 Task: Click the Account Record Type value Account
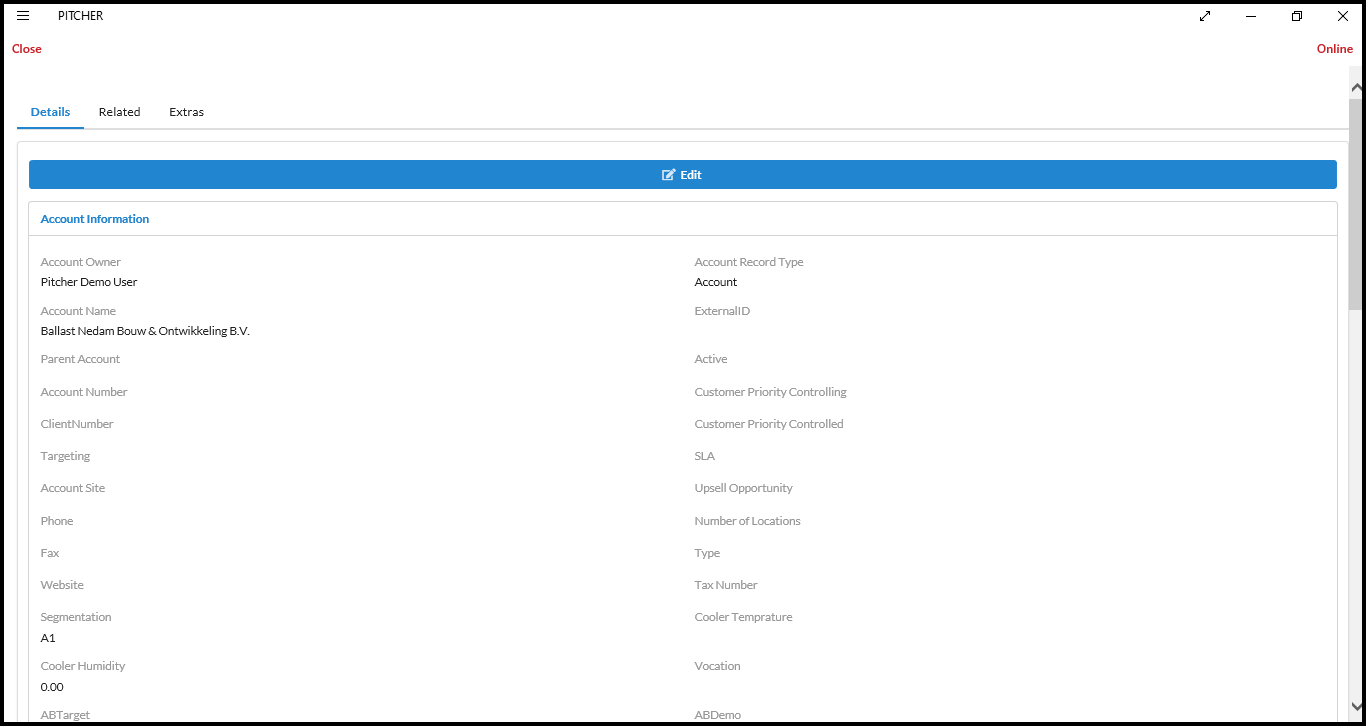(716, 281)
